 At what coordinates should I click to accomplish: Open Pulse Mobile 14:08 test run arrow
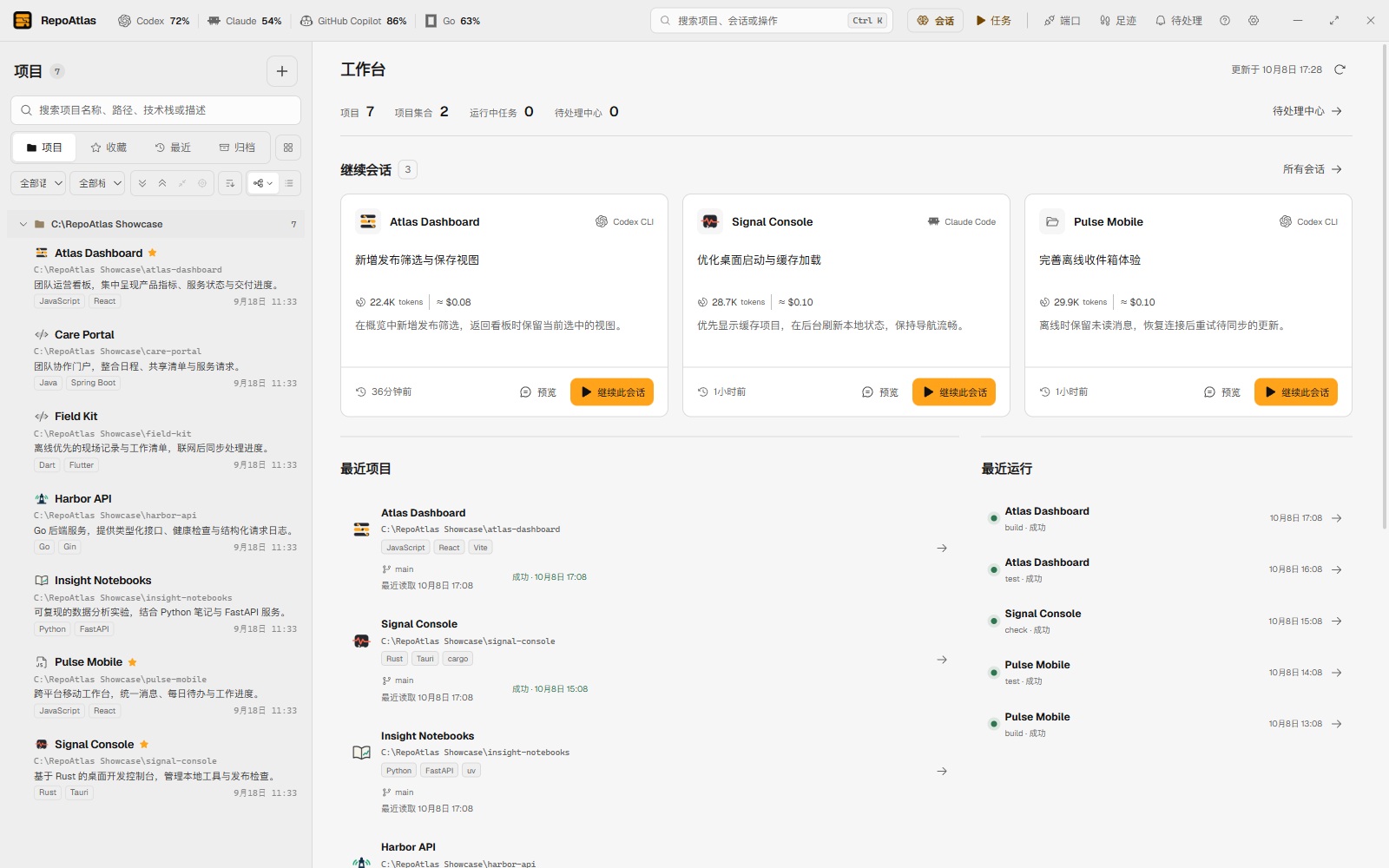pyautogui.click(x=1337, y=673)
